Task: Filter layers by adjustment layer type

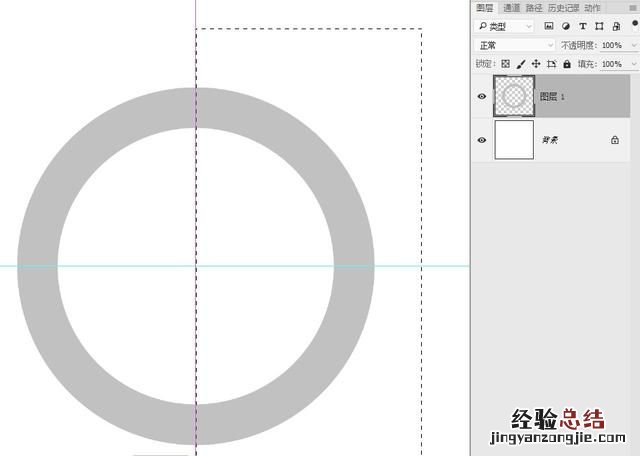Action: [566, 26]
